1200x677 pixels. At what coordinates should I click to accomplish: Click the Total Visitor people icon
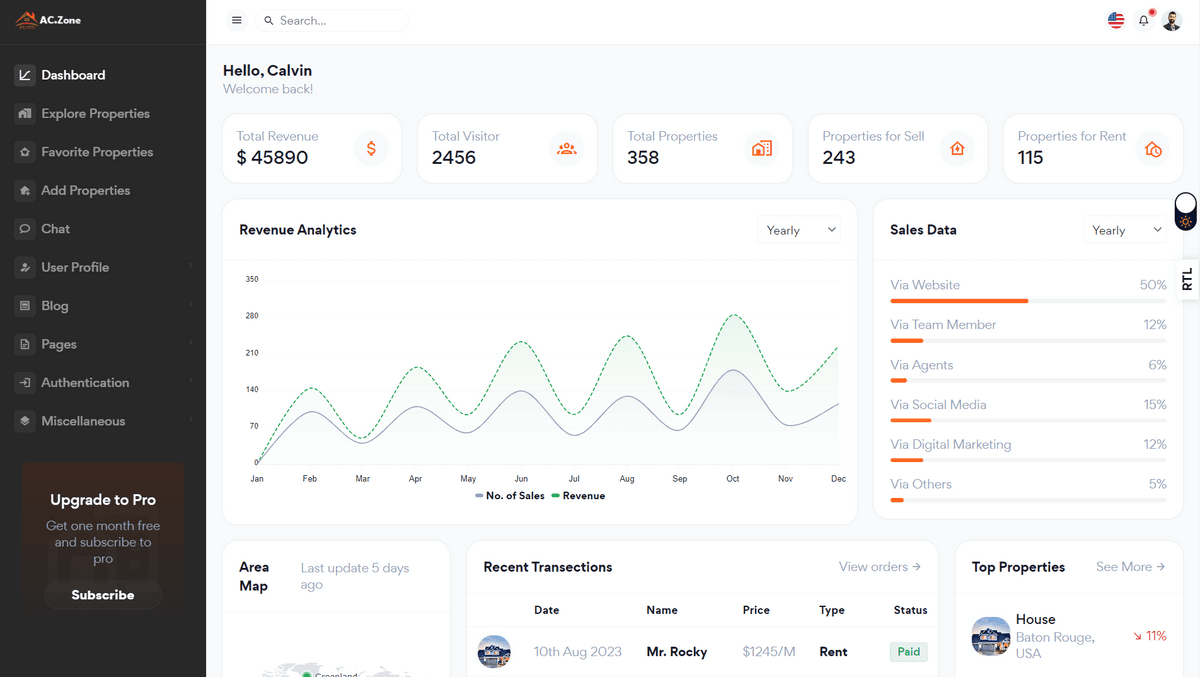coord(567,149)
